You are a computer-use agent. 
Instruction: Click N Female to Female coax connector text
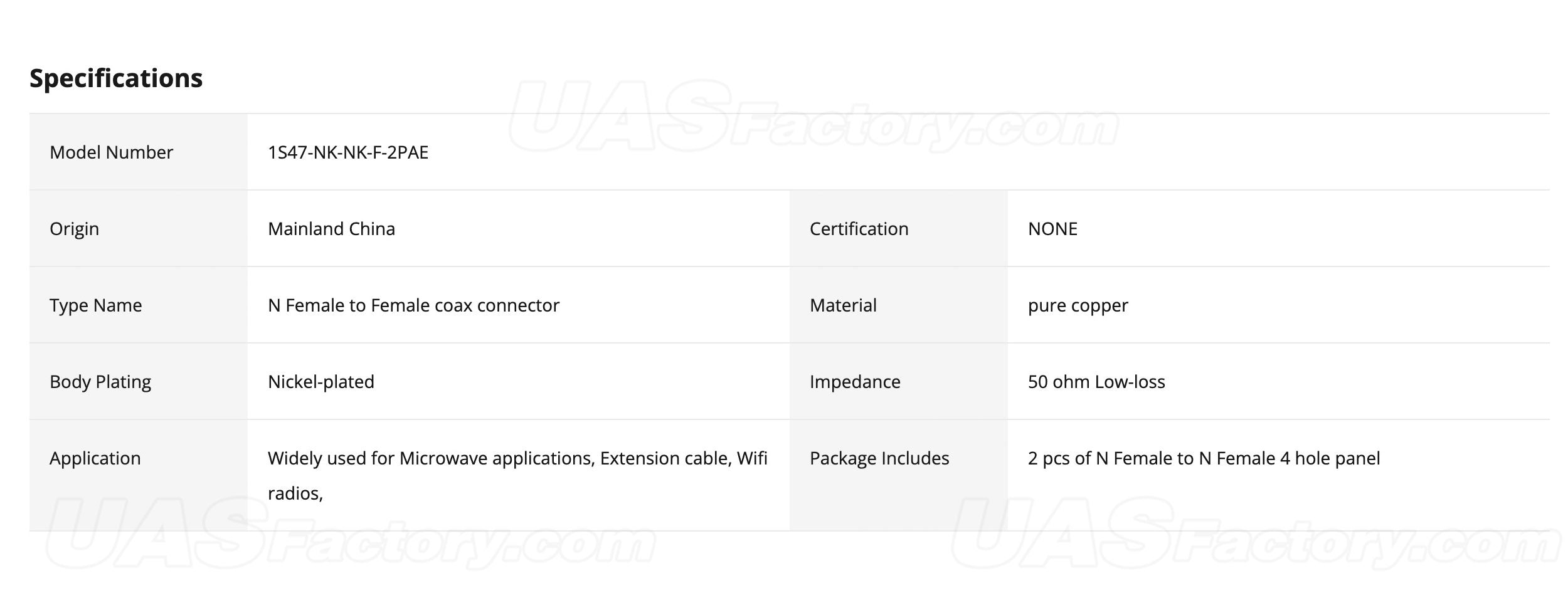coord(413,305)
